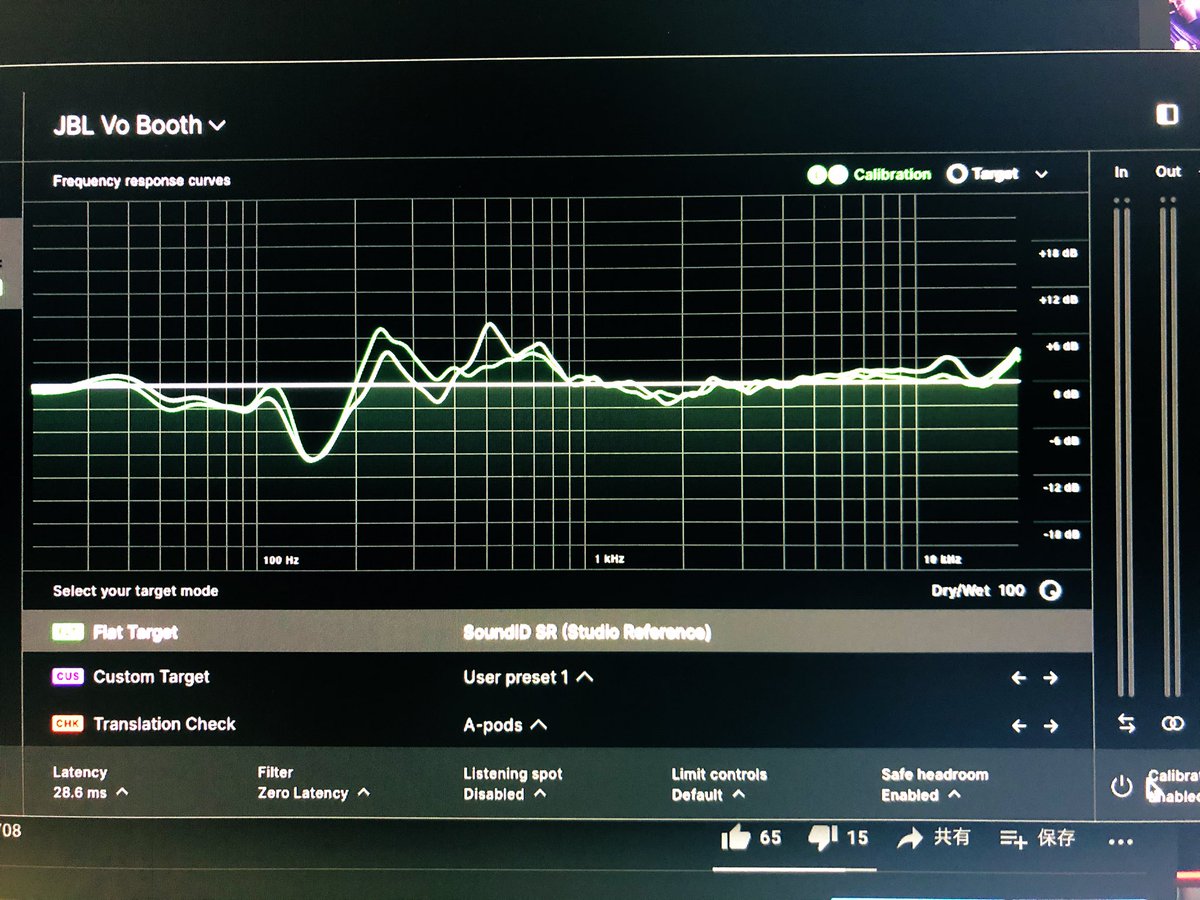Adjust the Dry/Wet knob

coord(1050,591)
